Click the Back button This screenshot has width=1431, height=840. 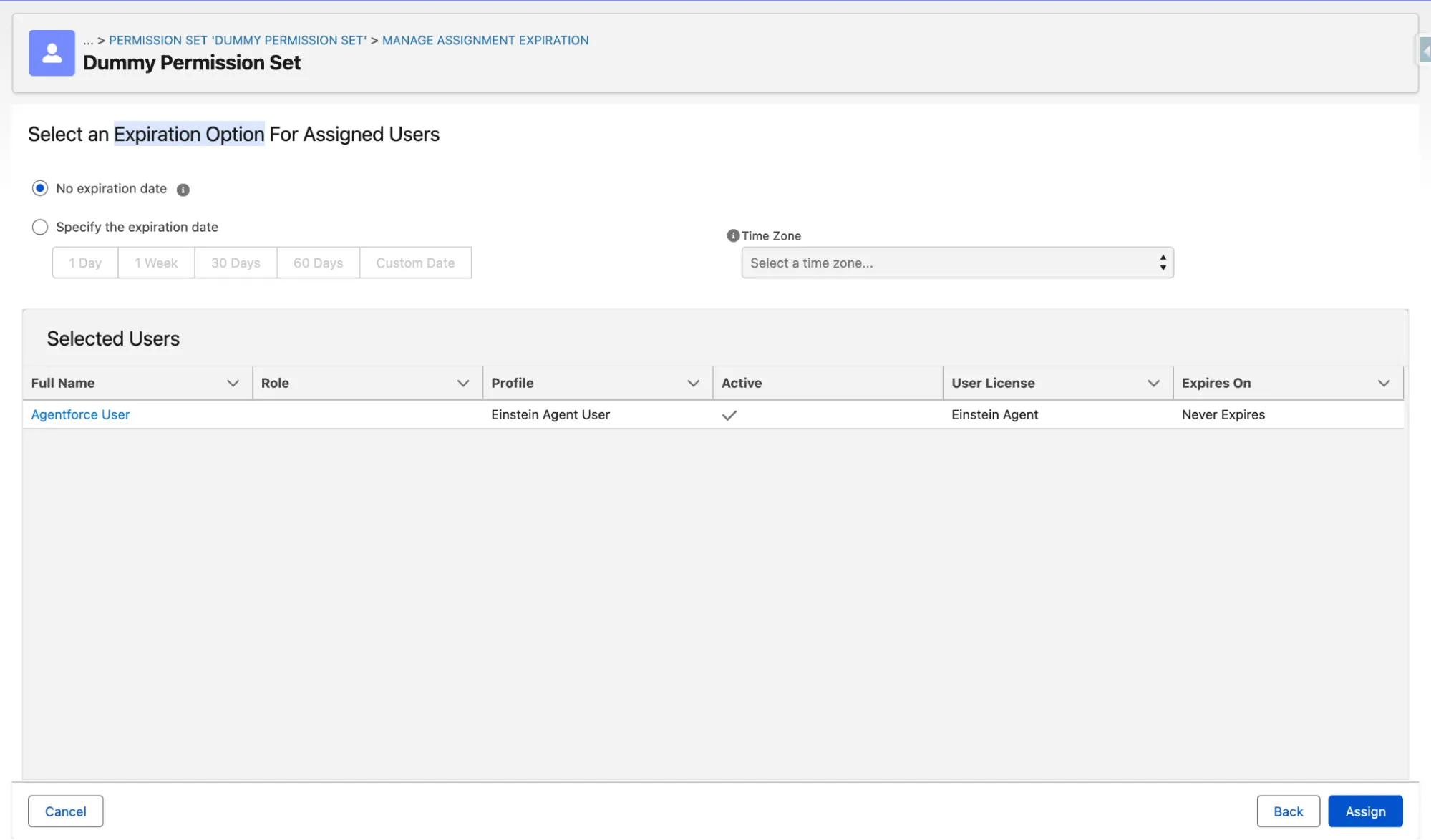pyautogui.click(x=1288, y=811)
